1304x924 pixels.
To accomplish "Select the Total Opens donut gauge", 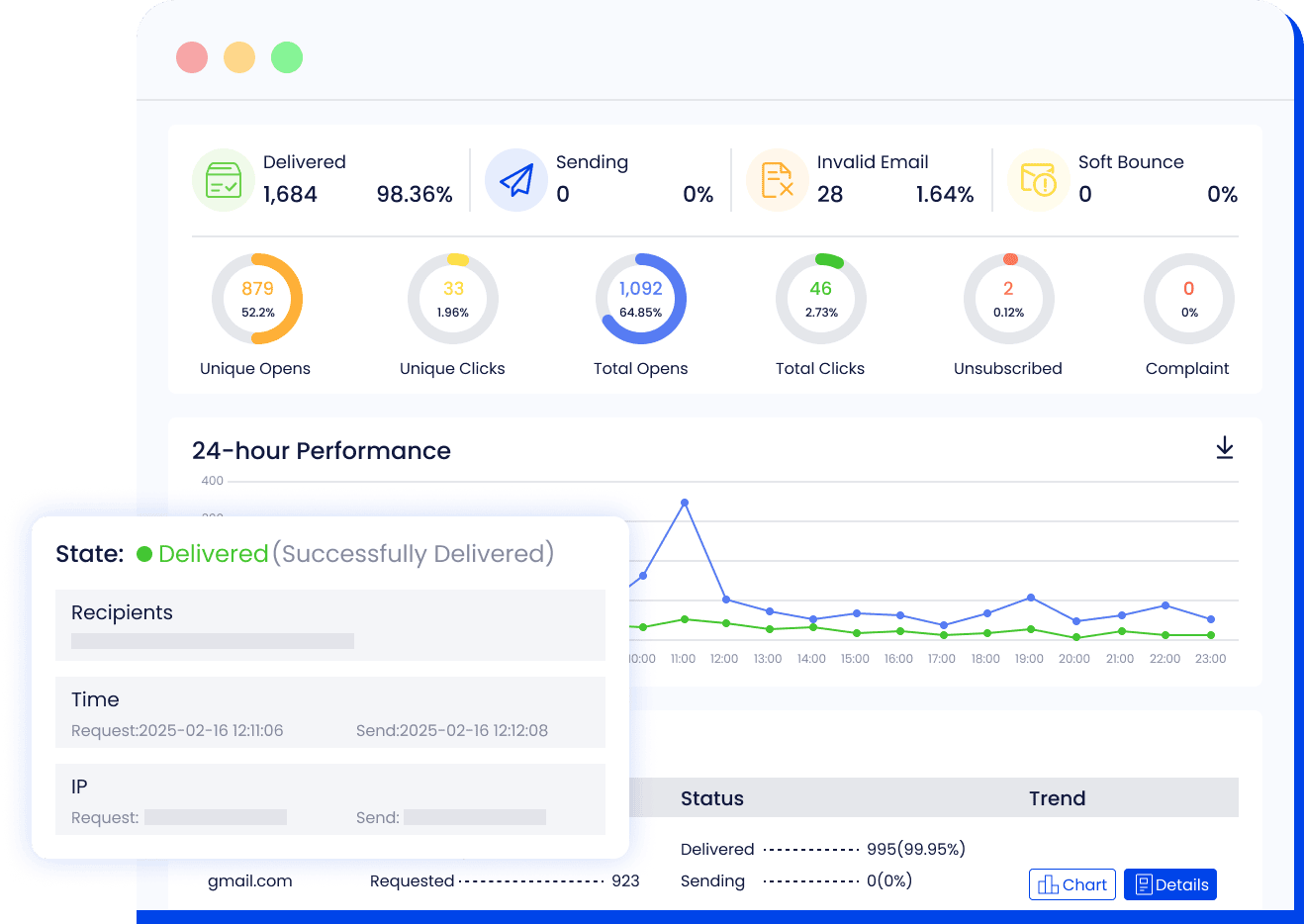I will 641,299.
